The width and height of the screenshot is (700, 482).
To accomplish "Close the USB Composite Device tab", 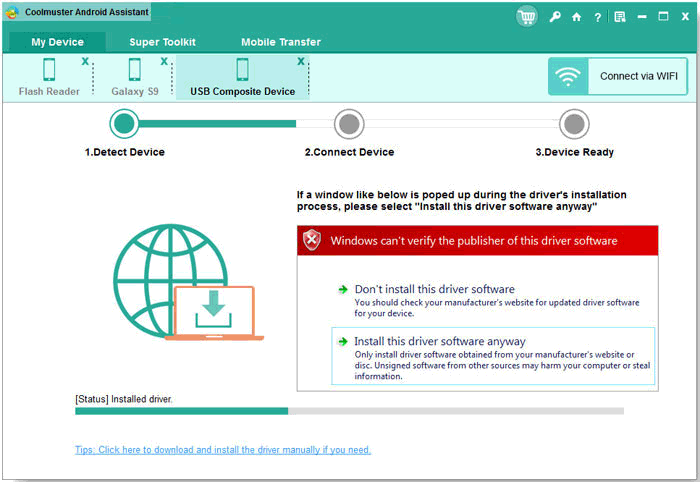I will point(301,62).
